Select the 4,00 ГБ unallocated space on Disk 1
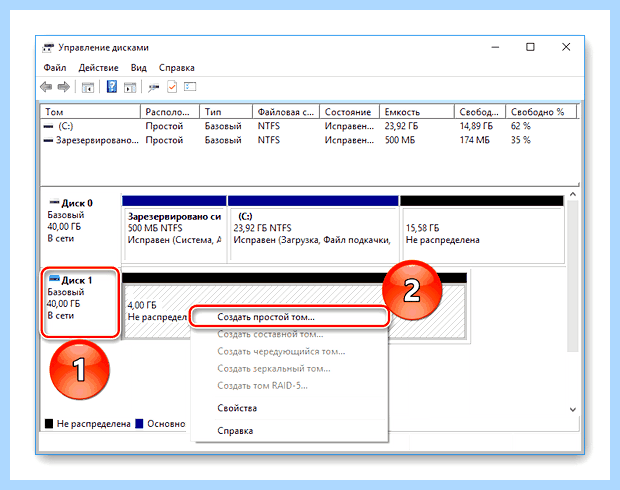The height and width of the screenshot is (490, 620). click(x=295, y=306)
